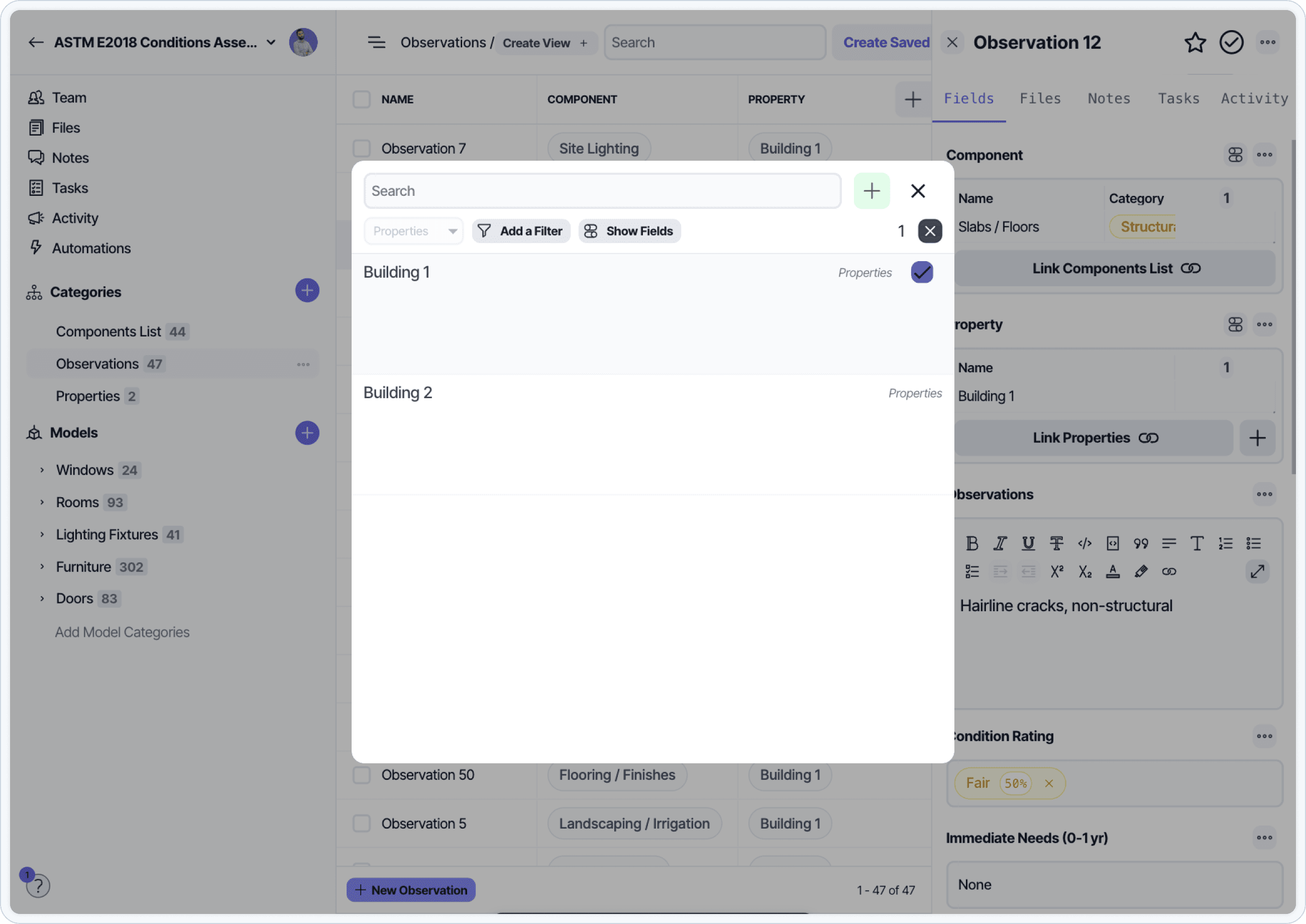1306x924 pixels.
Task: Click the modal Search input field
Action: tap(602, 191)
